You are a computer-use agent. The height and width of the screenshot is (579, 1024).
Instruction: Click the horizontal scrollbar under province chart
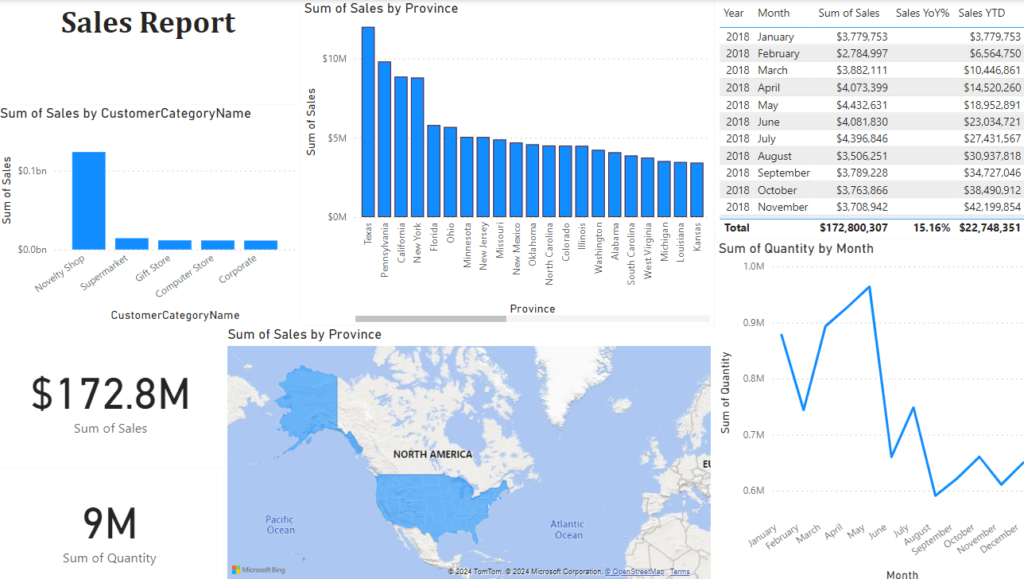[430, 319]
